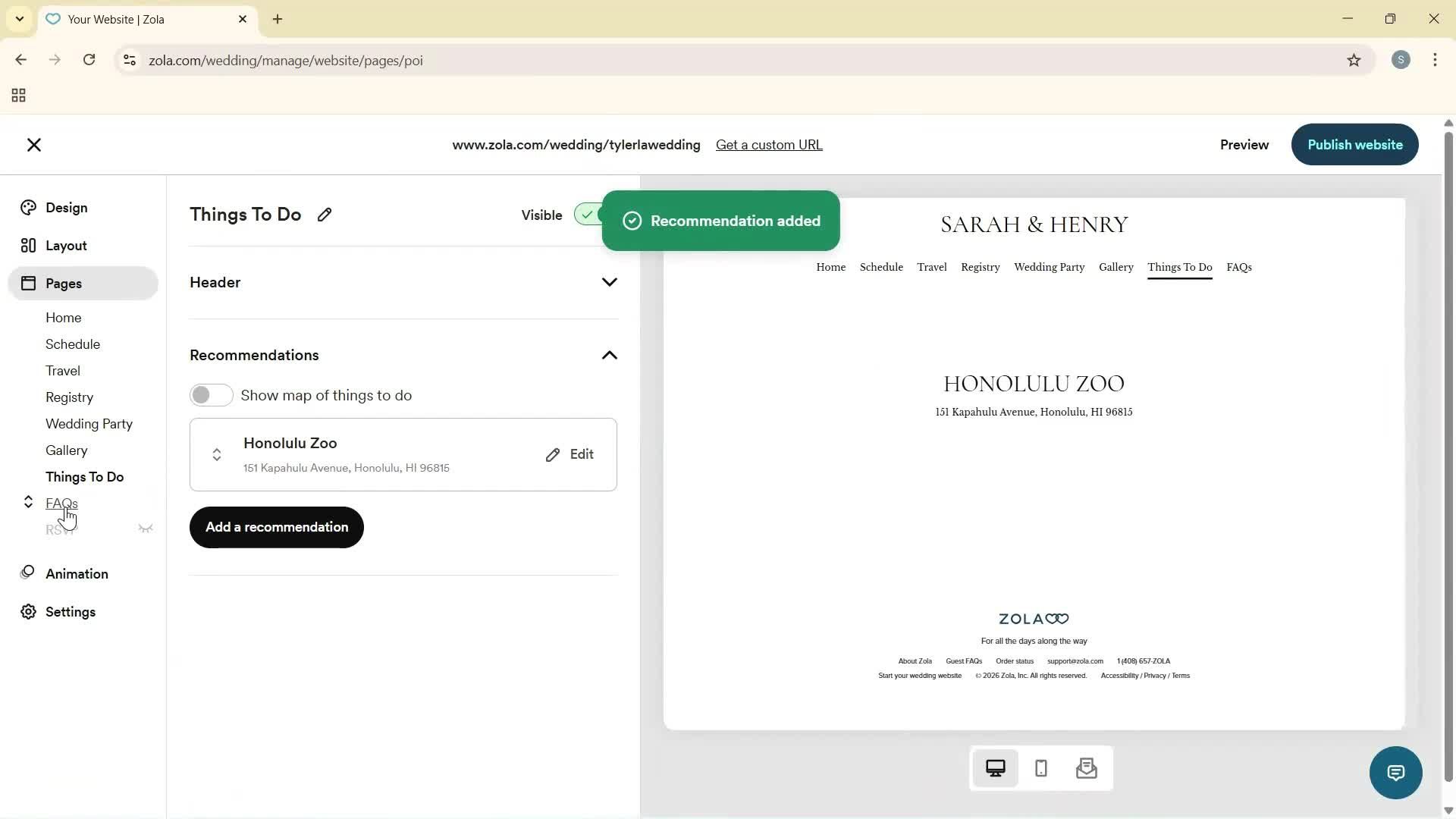
Task: Open the Design panel
Action: [64, 207]
